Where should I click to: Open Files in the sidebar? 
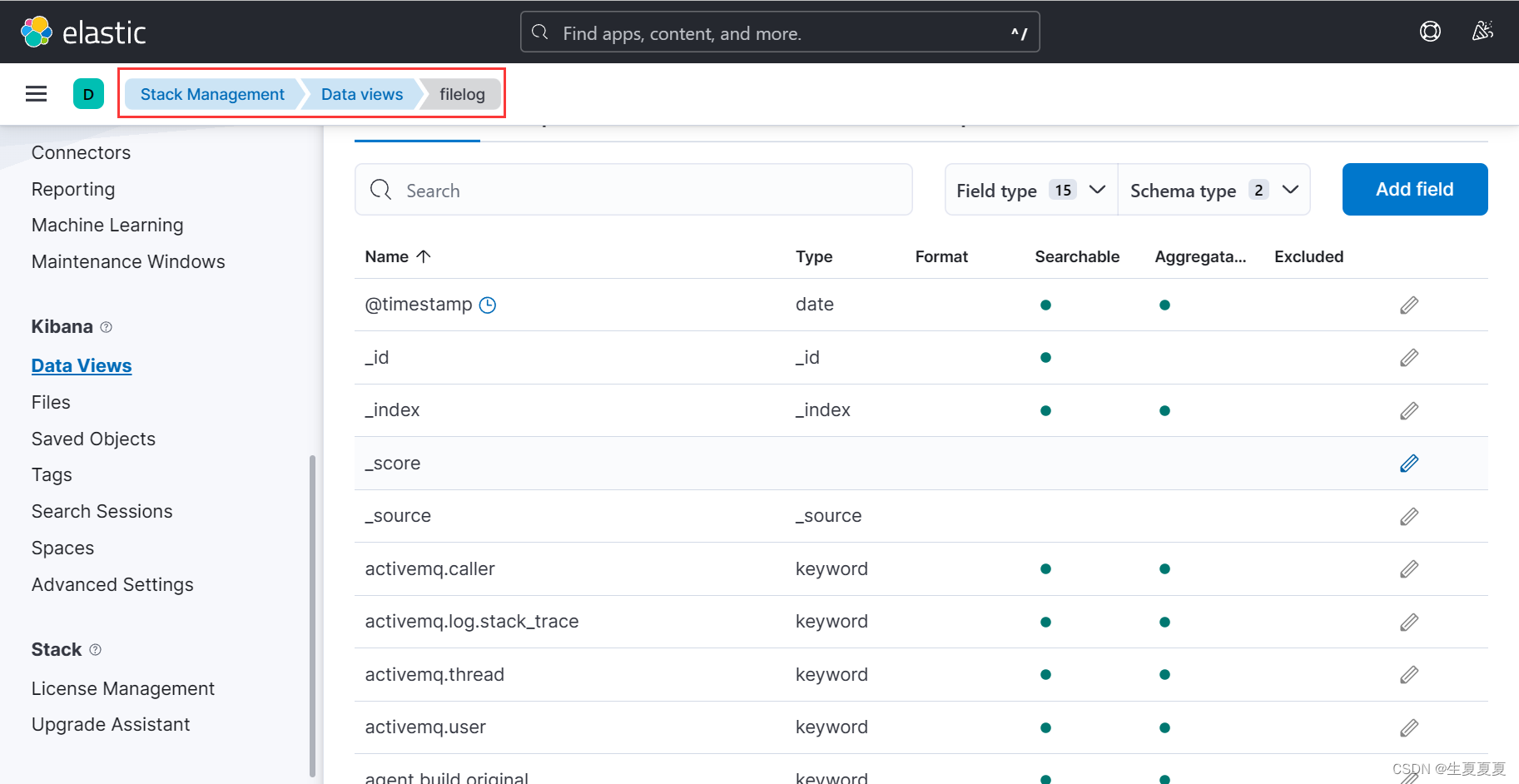point(51,403)
